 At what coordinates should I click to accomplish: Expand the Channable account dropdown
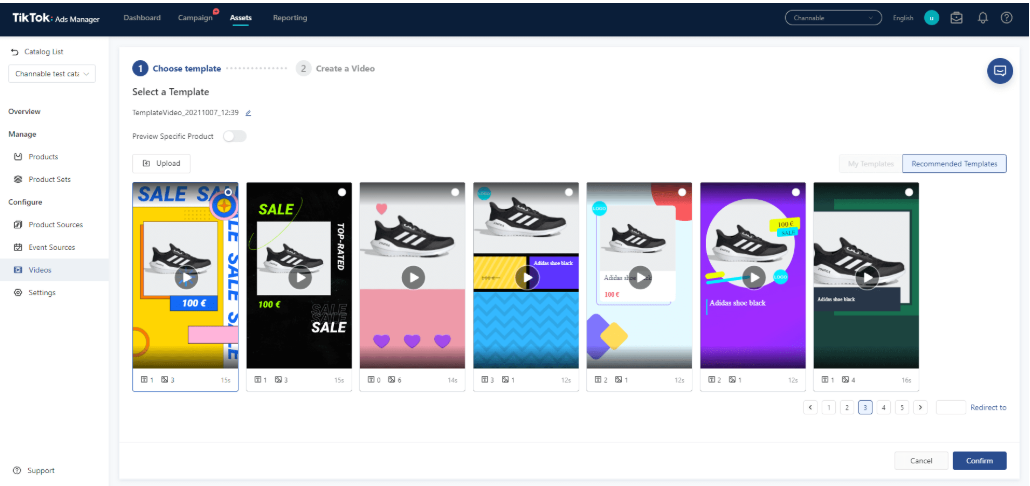pos(833,18)
